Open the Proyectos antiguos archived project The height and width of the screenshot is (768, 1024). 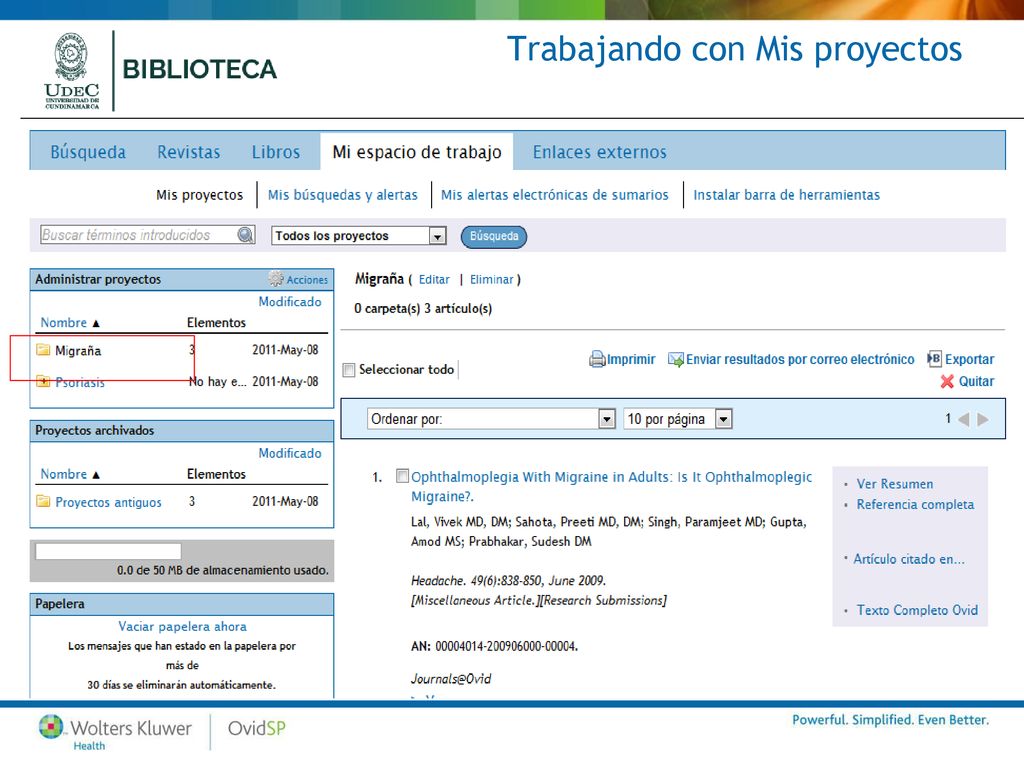[x=108, y=502]
